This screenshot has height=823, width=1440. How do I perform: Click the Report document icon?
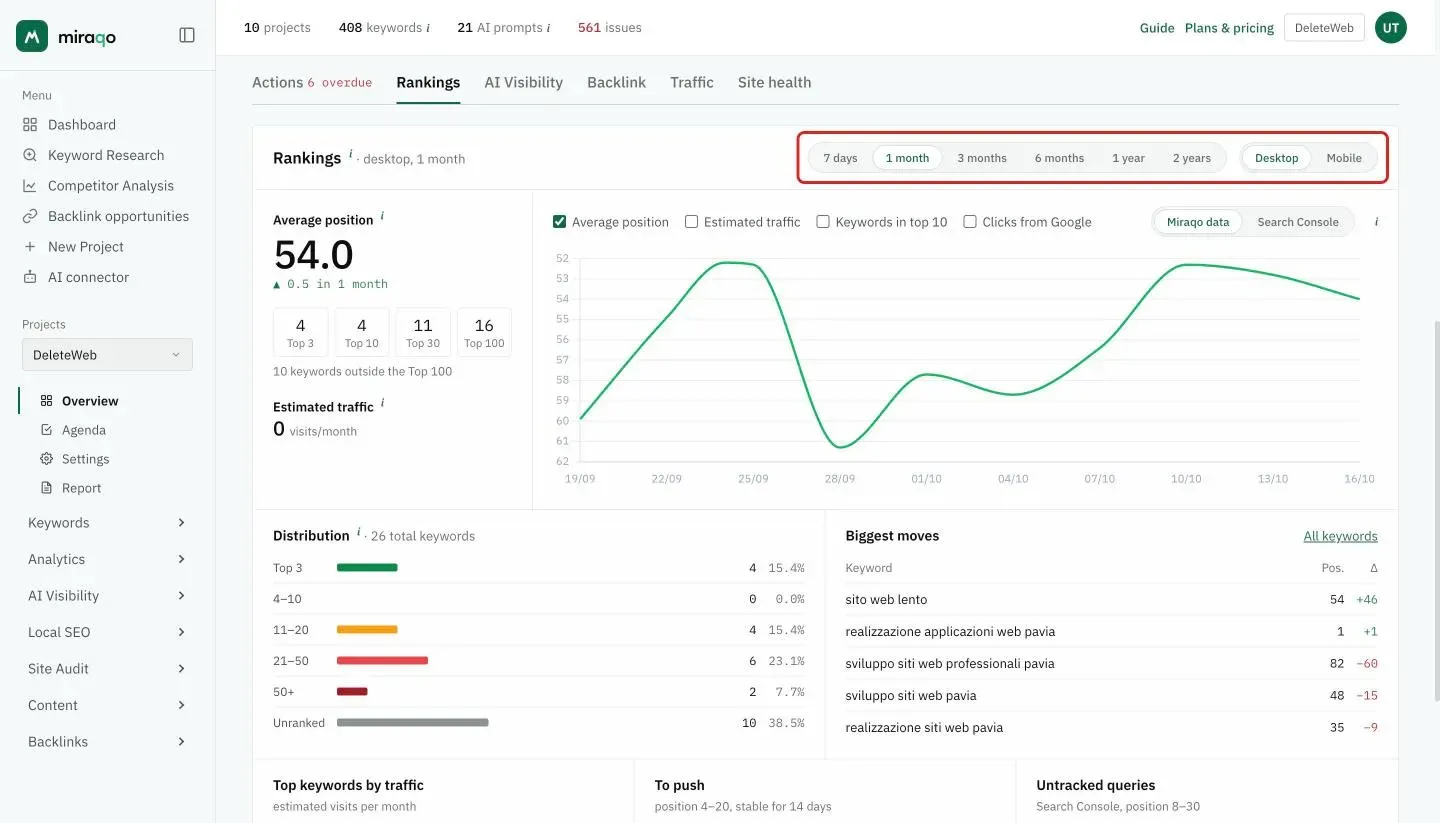(x=46, y=488)
